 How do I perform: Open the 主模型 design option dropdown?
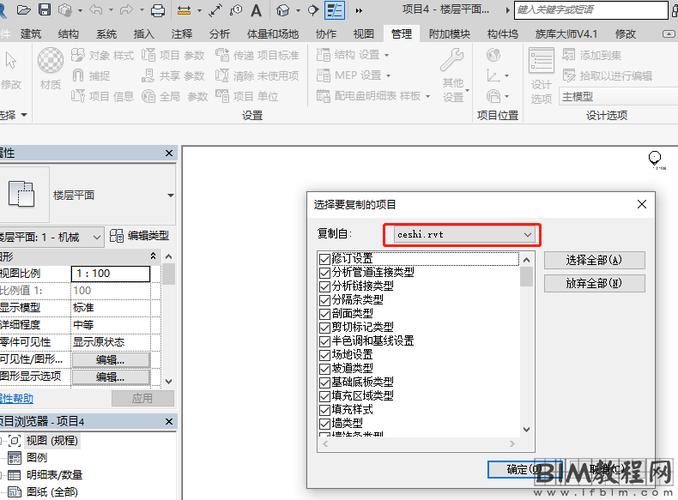pos(618,96)
